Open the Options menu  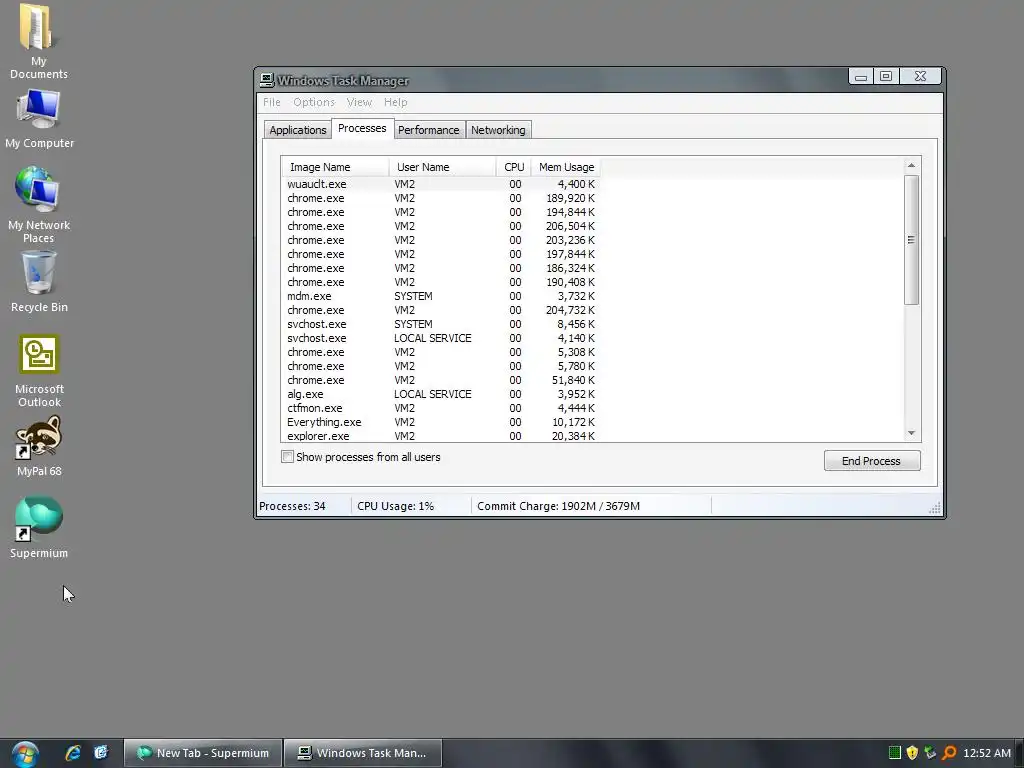313,103
